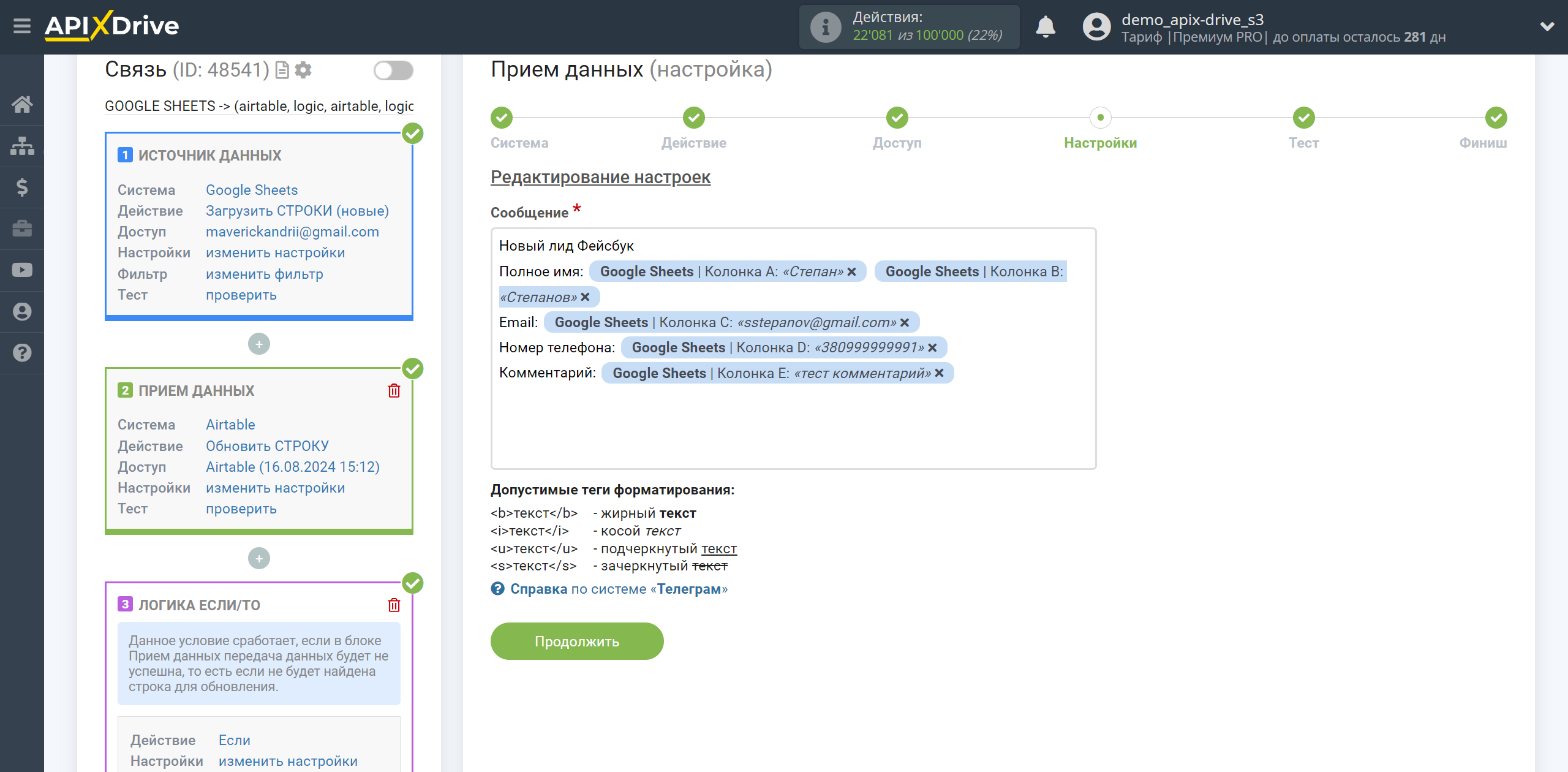Go to Тест step
Viewport: 1568px width, 772px height.
tap(1304, 118)
